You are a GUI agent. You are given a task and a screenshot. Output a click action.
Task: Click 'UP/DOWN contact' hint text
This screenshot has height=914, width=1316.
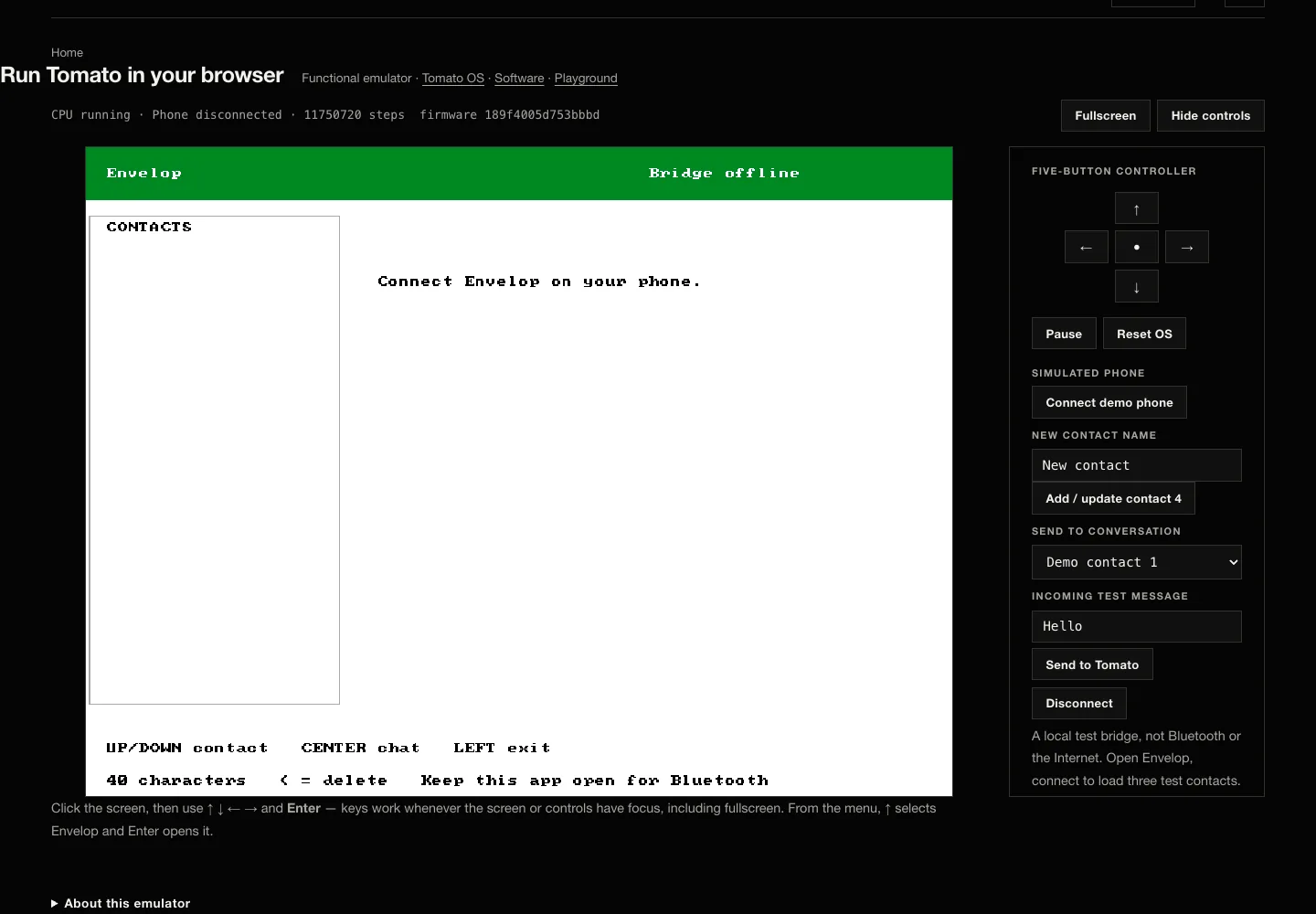click(x=187, y=748)
